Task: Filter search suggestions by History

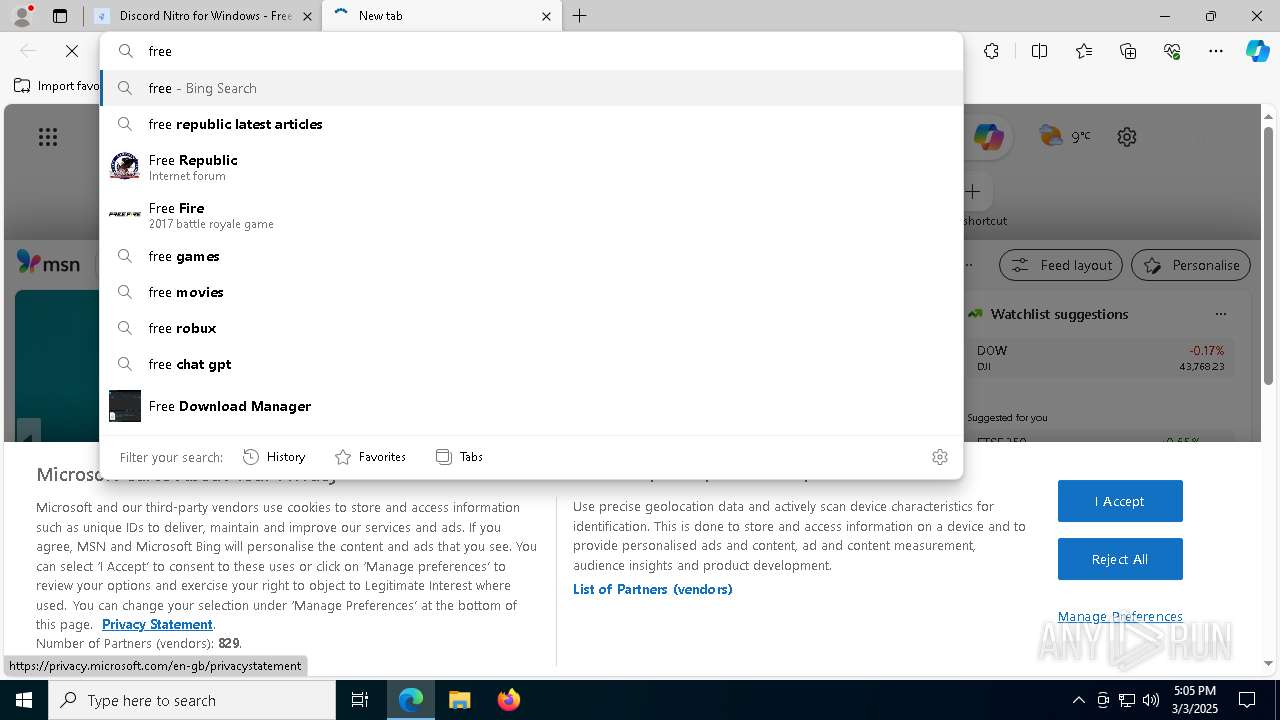Action: (274, 457)
